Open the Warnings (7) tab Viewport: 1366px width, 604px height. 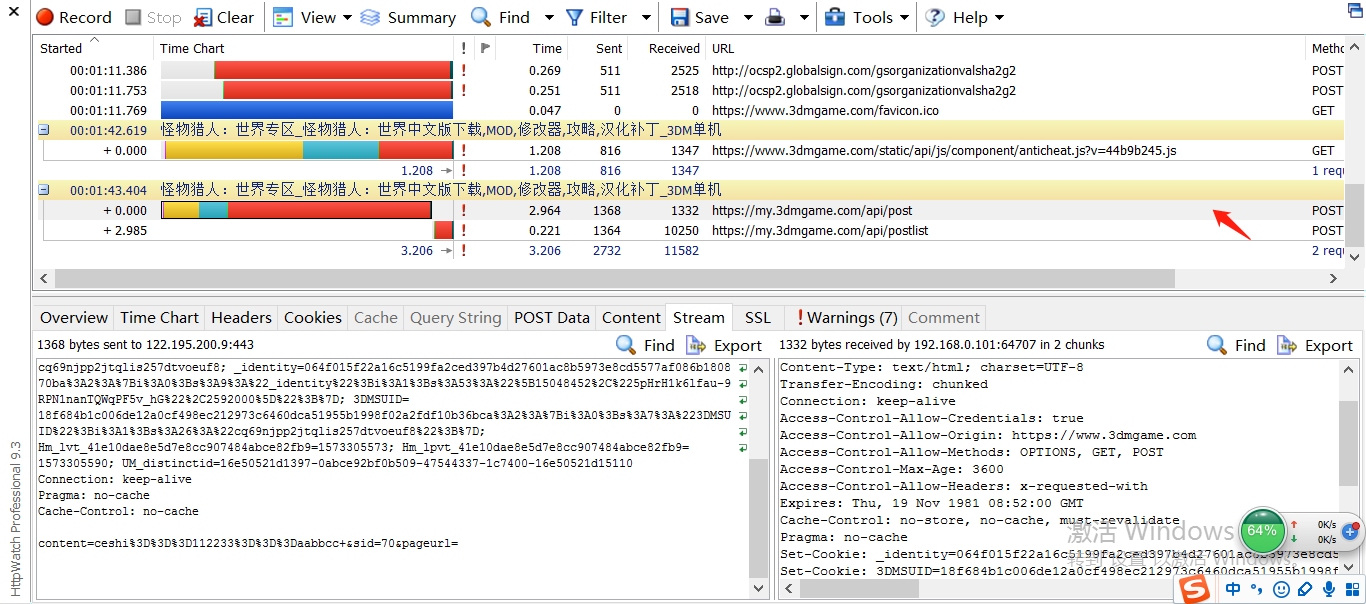tap(846, 318)
